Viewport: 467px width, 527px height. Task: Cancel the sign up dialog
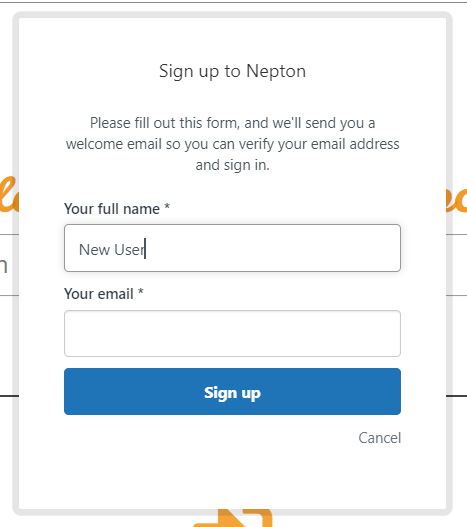pyautogui.click(x=380, y=438)
